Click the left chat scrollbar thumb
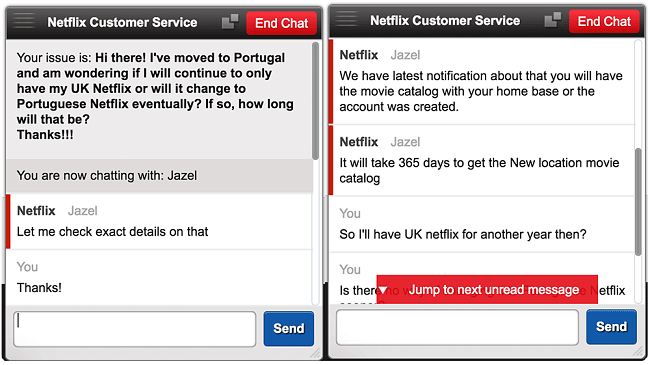The height and width of the screenshot is (365, 650). (x=316, y=101)
